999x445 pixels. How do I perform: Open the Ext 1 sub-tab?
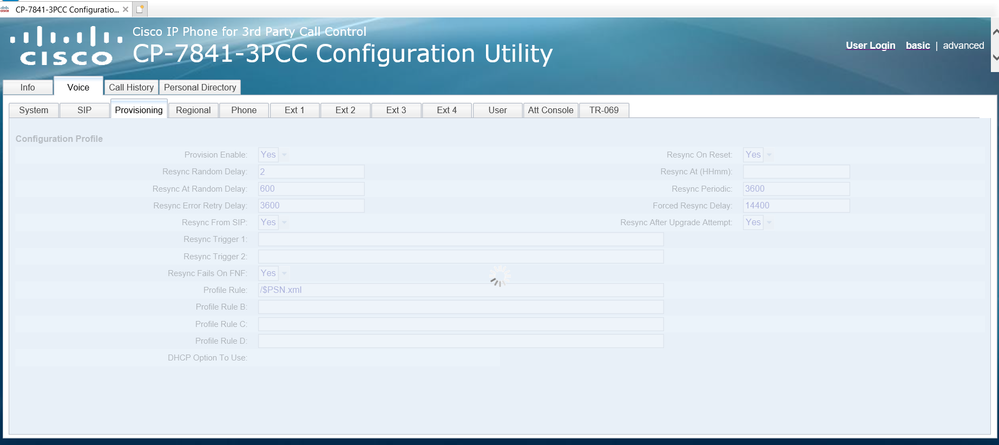point(294,110)
